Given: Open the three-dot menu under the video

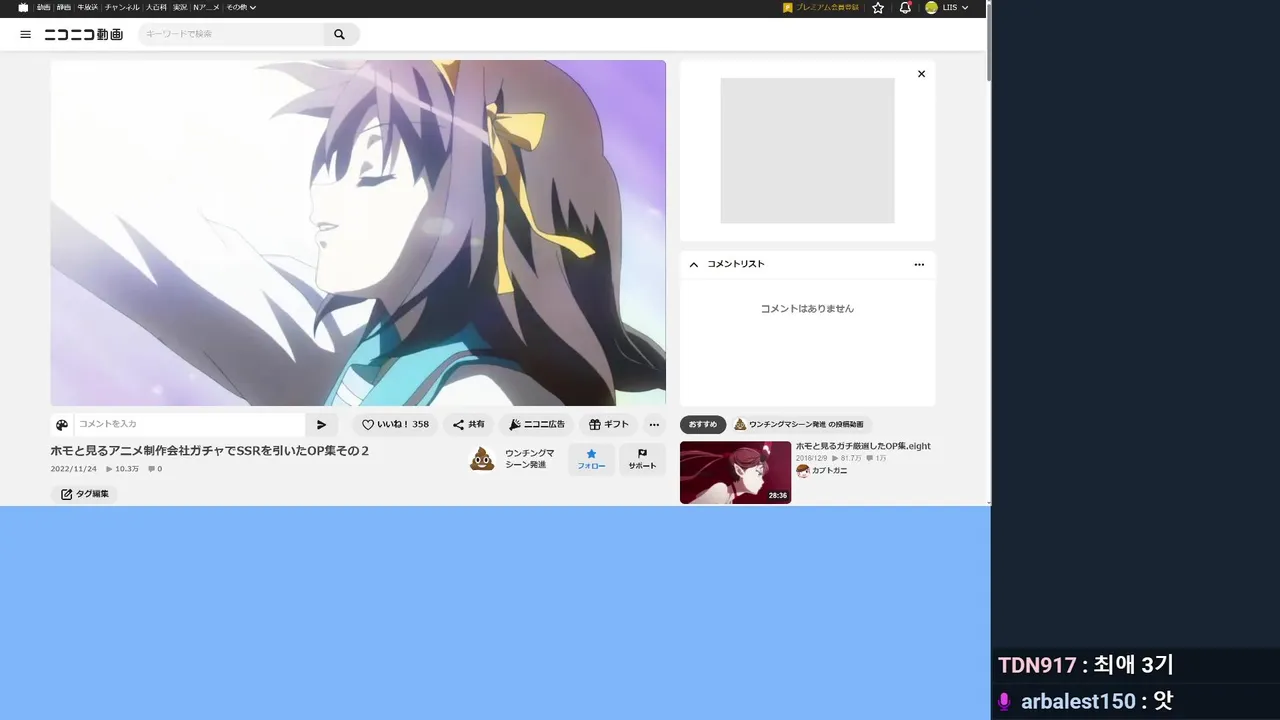Looking at the screenshot, I should point(654,424).
